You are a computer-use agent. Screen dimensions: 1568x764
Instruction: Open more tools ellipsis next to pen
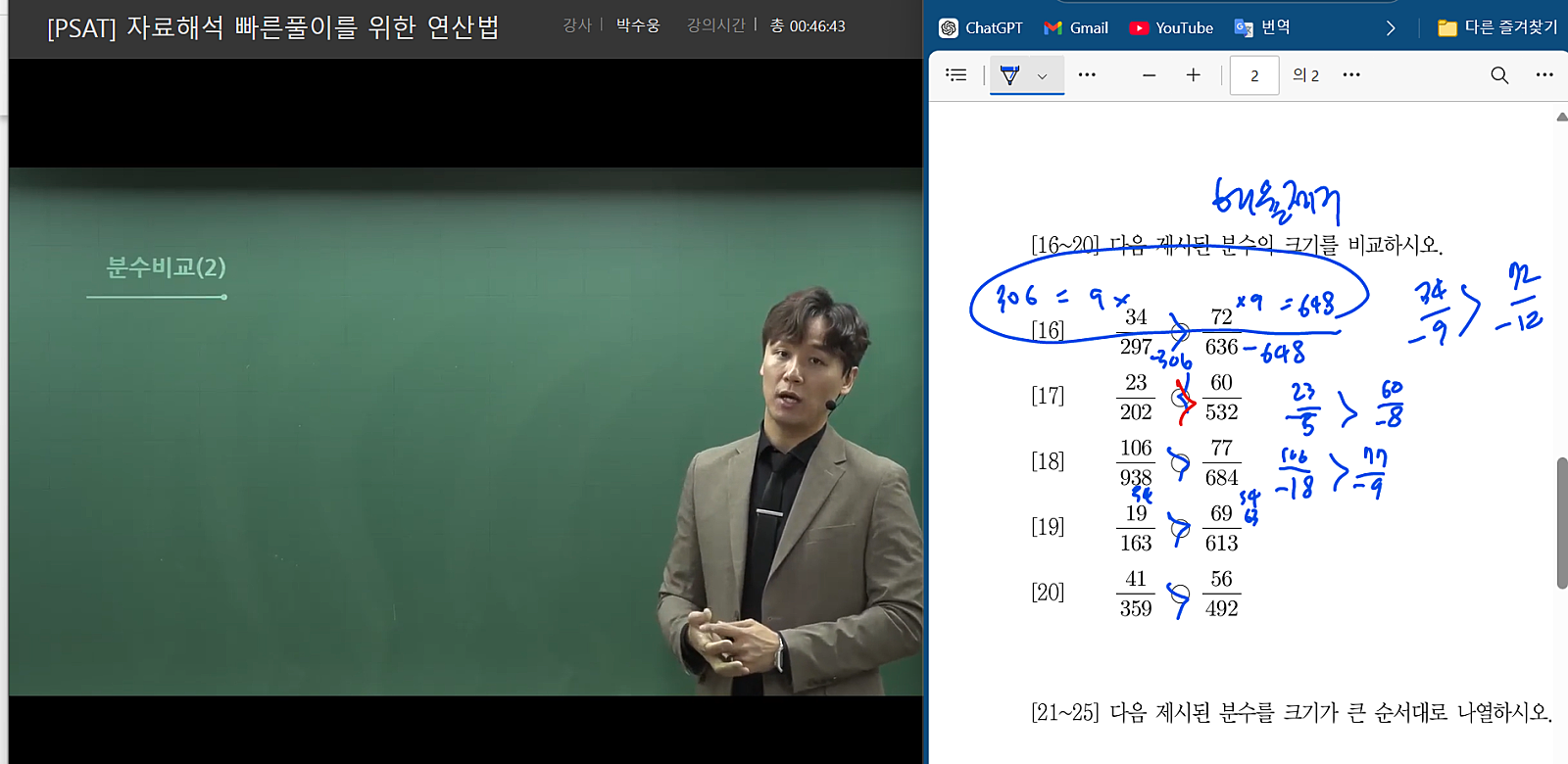coord(1087,75)
